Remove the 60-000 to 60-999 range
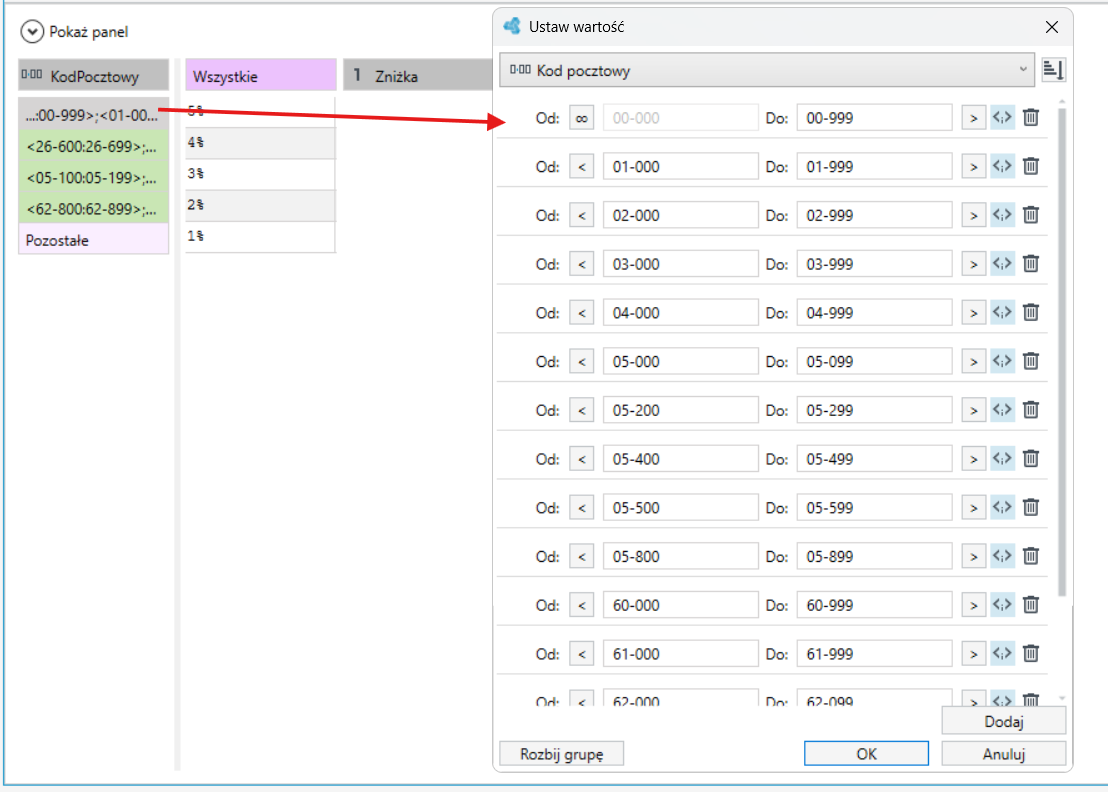Screen dimensions: 1108x792 tap(1031, 605)
